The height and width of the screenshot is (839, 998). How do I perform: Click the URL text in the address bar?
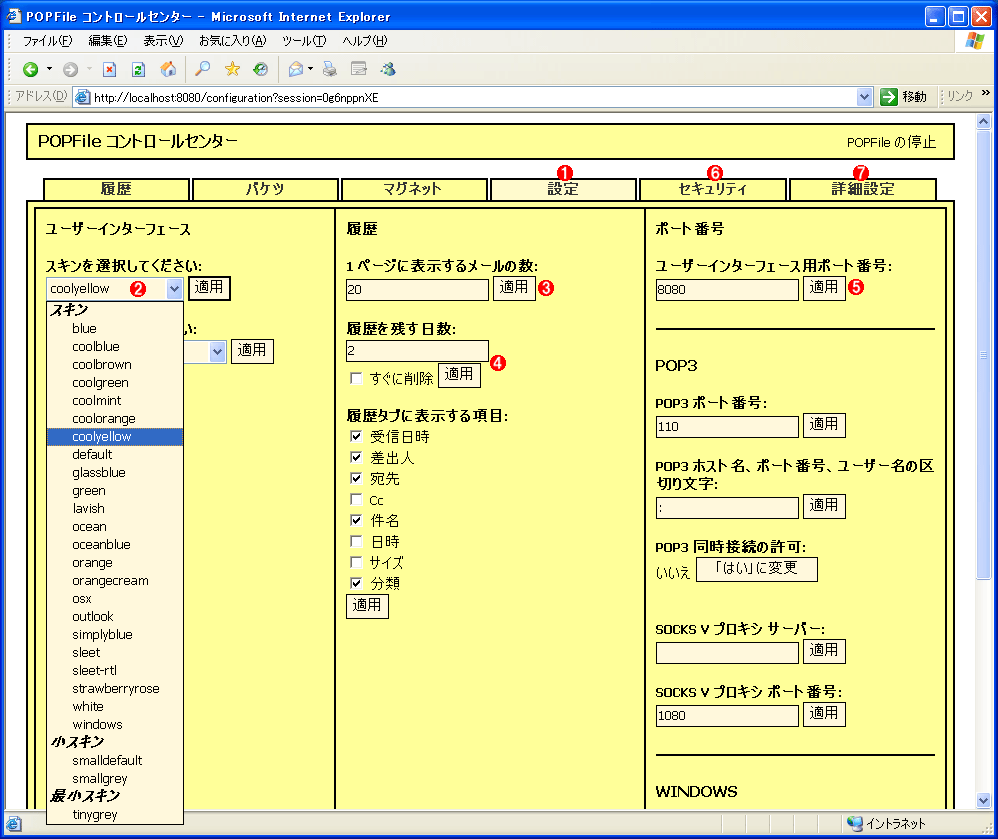236,97
